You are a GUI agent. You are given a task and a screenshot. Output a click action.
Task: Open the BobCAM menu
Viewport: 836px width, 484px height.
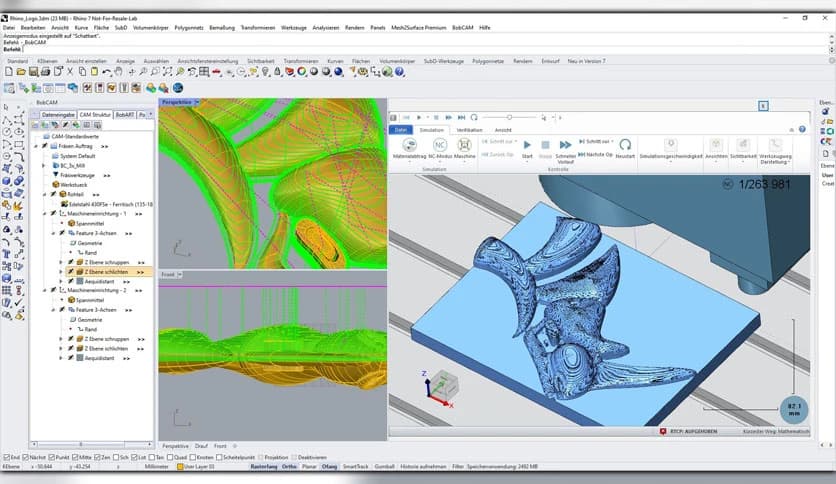pos(462,28)
